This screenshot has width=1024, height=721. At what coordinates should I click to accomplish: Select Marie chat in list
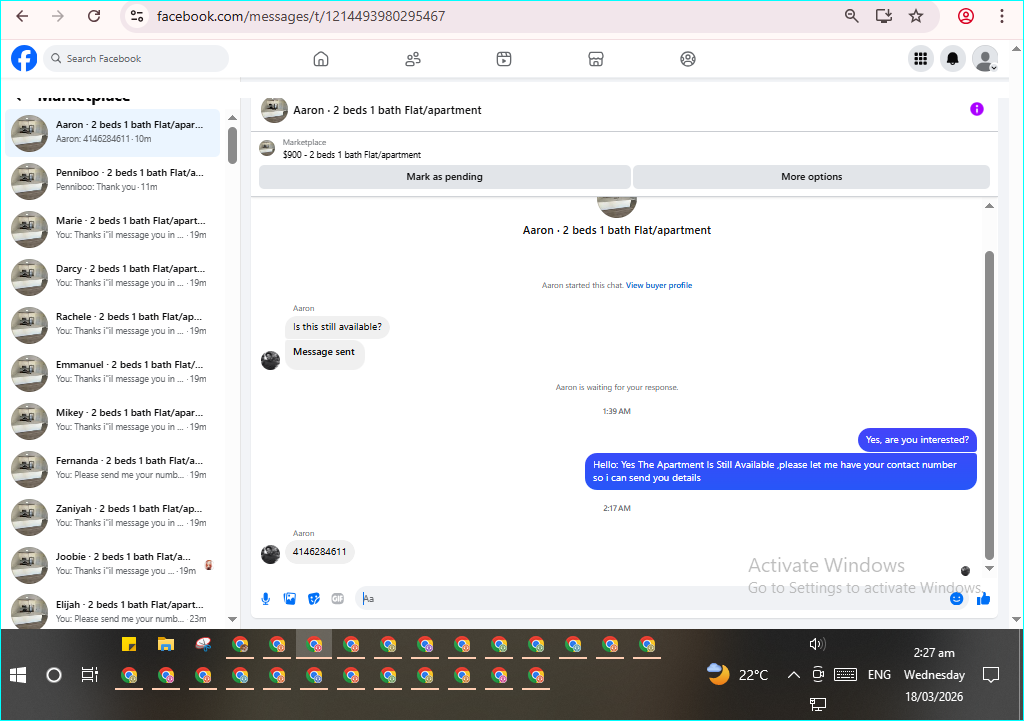[113, 229]
